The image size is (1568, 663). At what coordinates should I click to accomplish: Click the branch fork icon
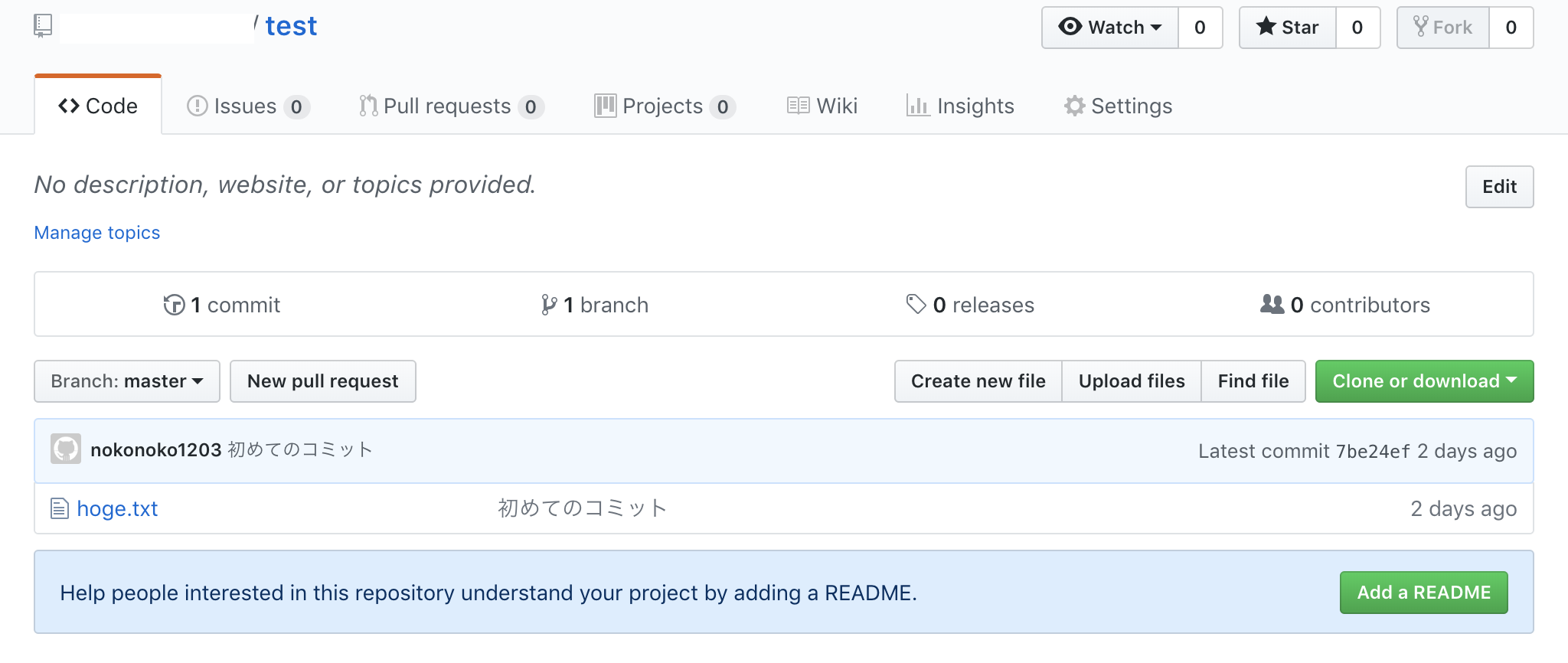click(549, 305)
